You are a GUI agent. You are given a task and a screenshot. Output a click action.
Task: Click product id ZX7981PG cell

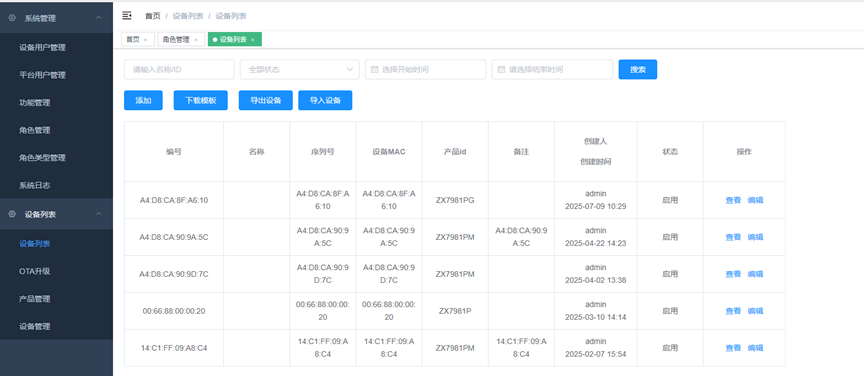point(455,200)
